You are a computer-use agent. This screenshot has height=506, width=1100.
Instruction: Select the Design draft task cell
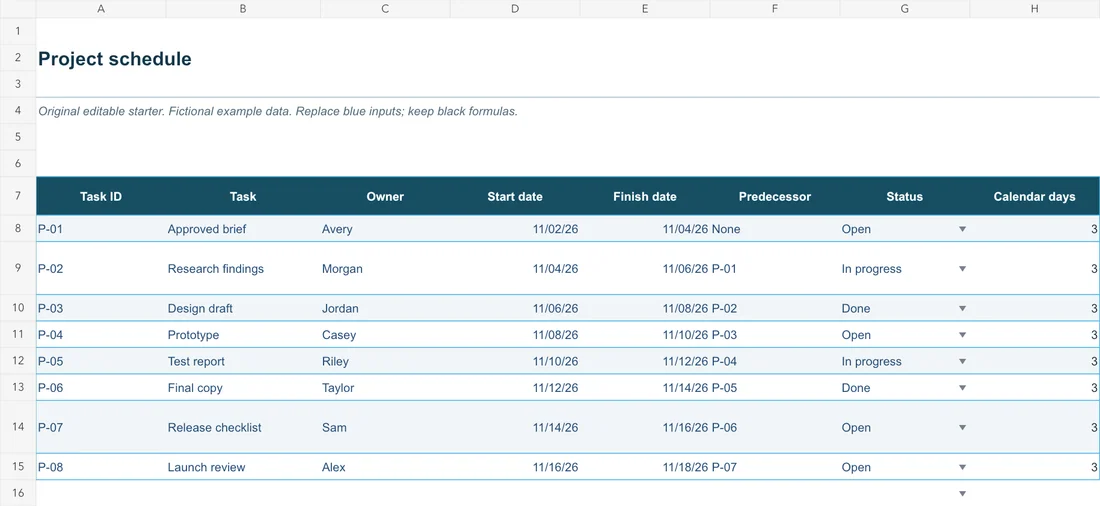[243, 308]
